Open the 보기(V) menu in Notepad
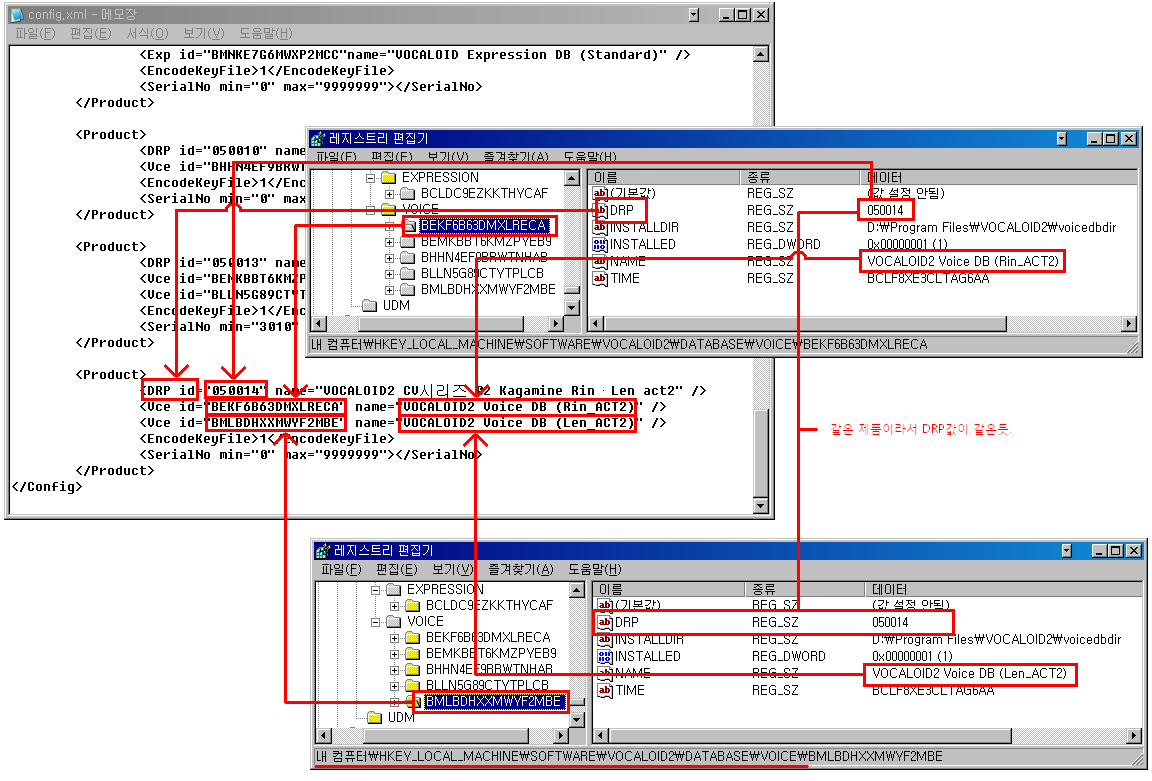The image size is (1152, 781). (x=204, y=33)
